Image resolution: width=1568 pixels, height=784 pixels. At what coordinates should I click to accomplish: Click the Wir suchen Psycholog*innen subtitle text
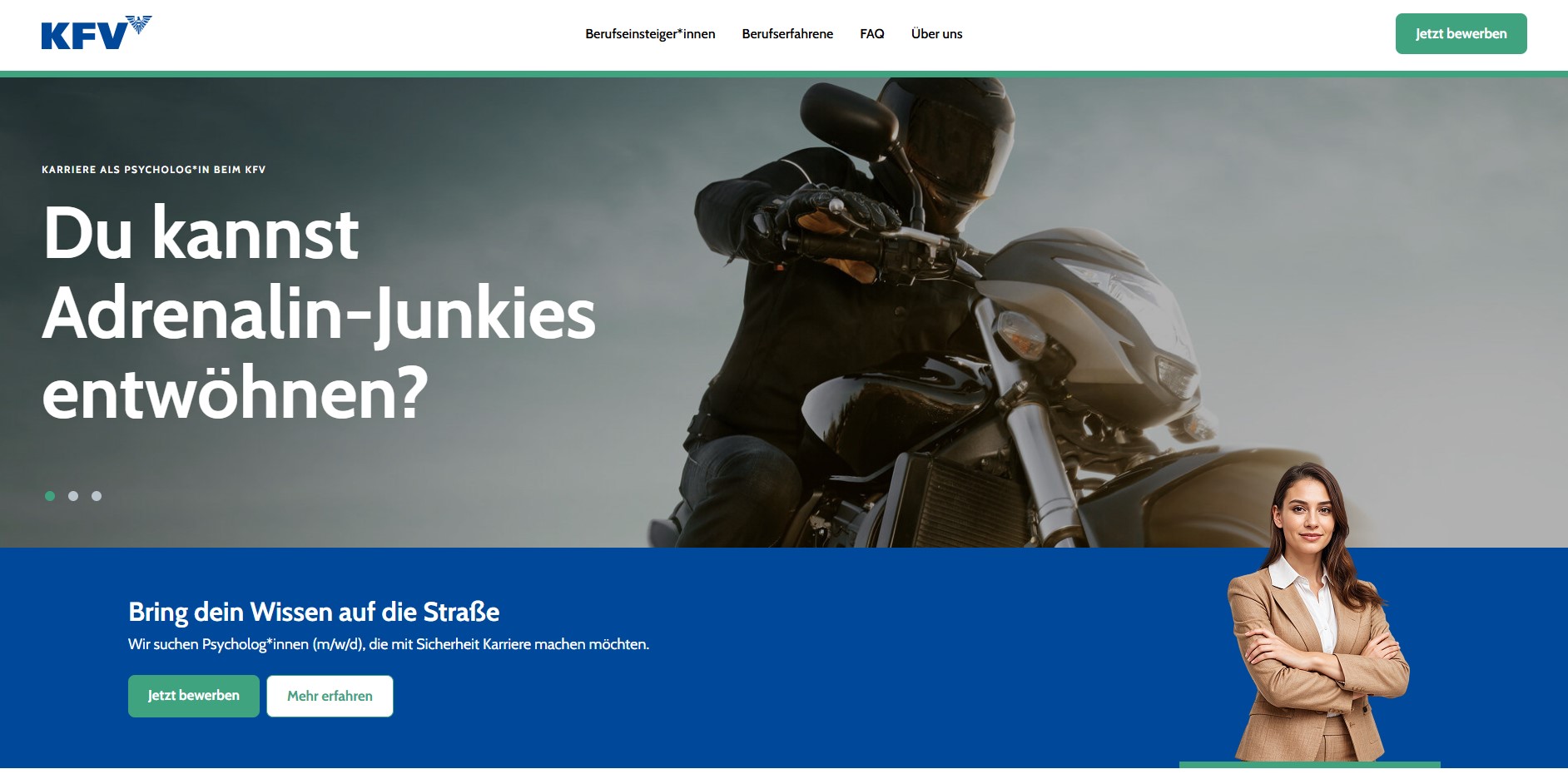point(389,644)
